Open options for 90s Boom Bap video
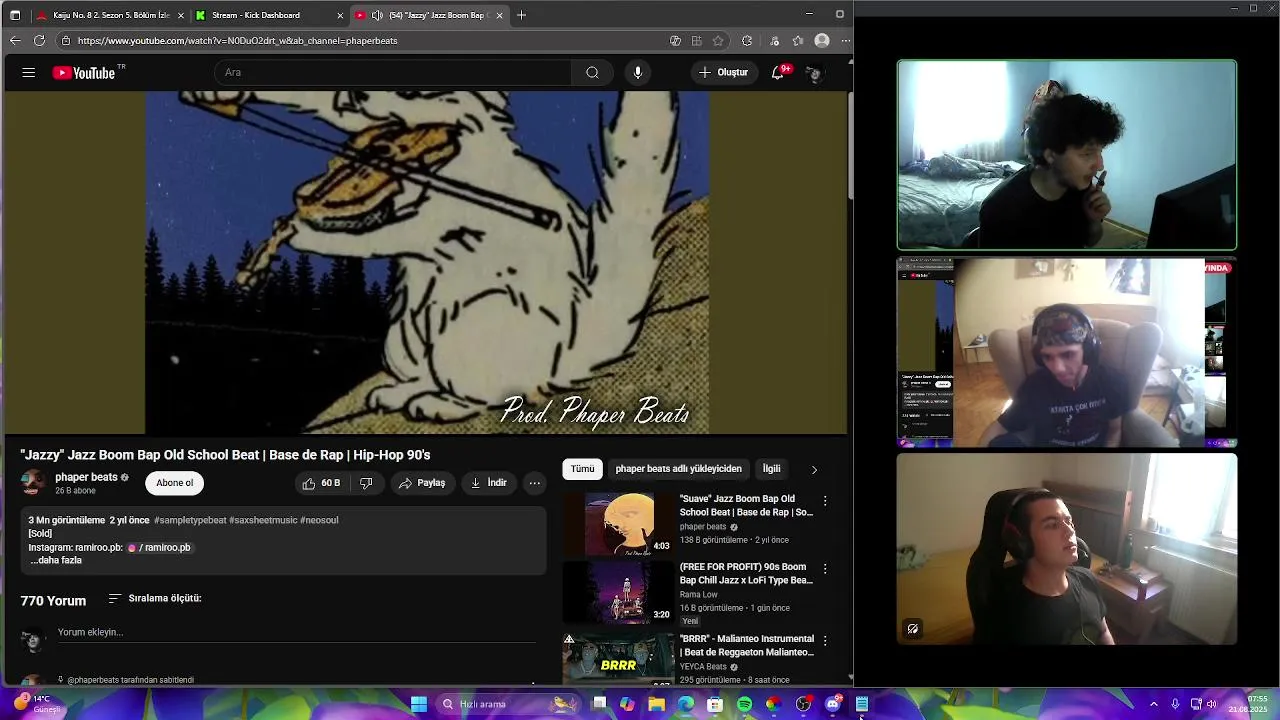1280x720 pixels. point(825,568)
